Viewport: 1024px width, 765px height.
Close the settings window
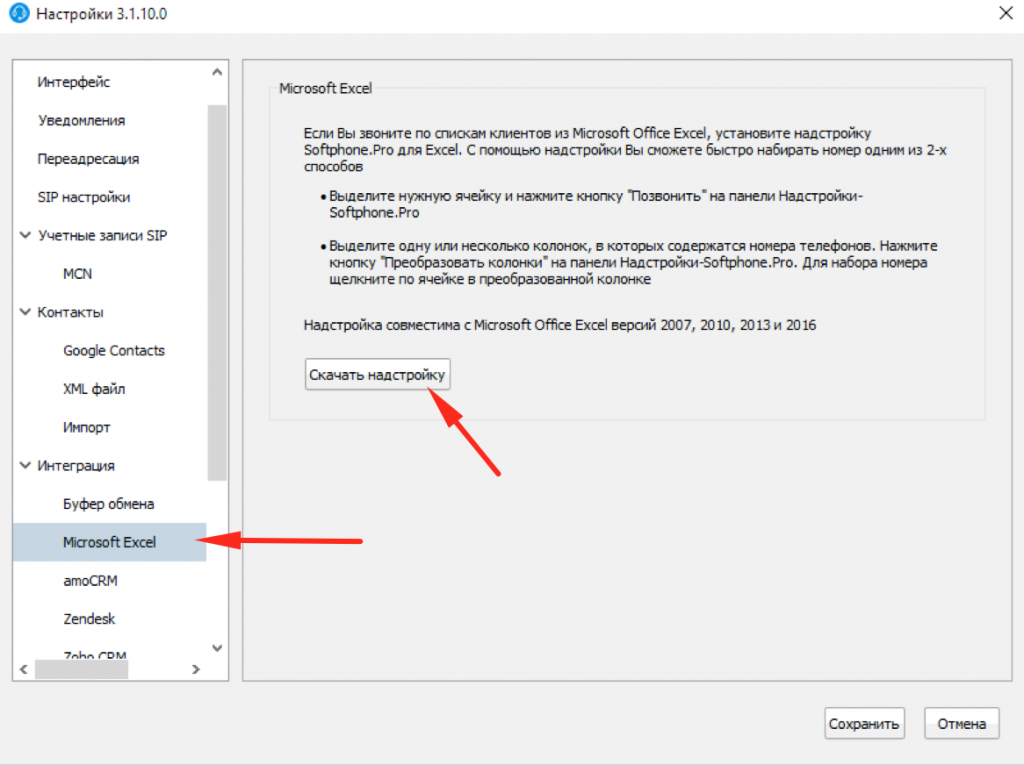pos(1004,14)
